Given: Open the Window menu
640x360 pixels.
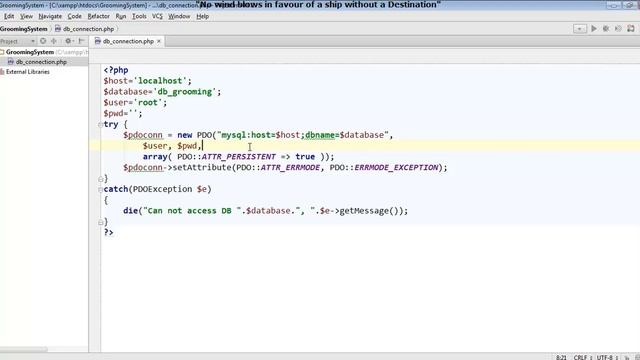Looking at the screenshot, I should point(179,16).
